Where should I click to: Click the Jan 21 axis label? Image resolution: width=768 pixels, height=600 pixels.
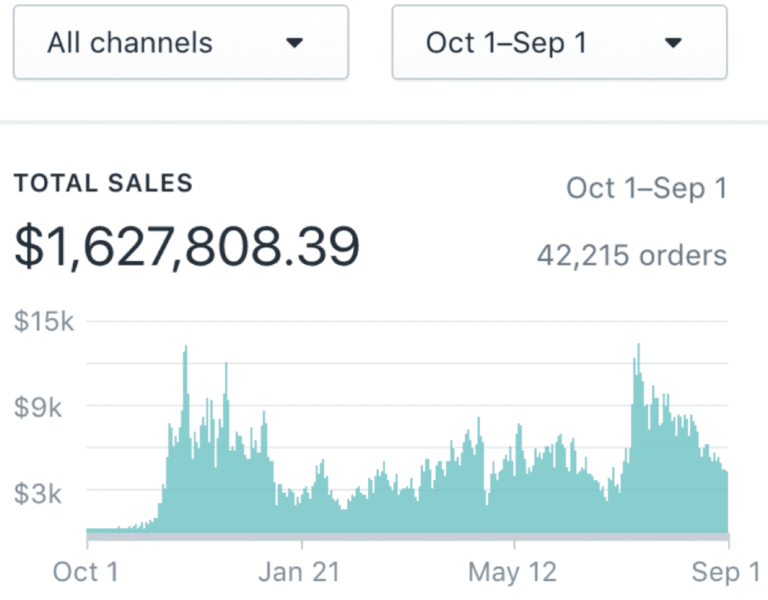(x=299, y=572)
